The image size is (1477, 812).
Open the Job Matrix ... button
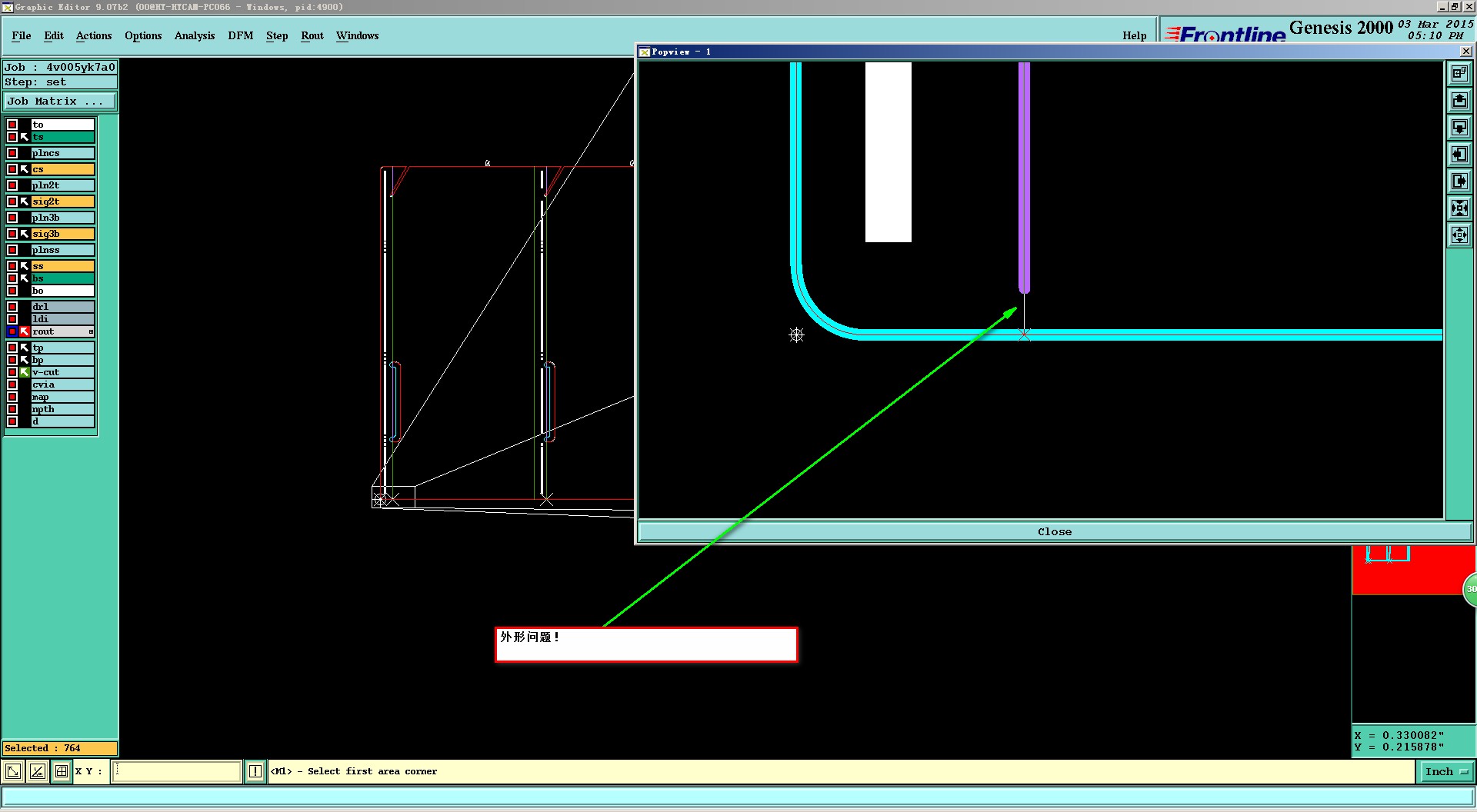60,101
